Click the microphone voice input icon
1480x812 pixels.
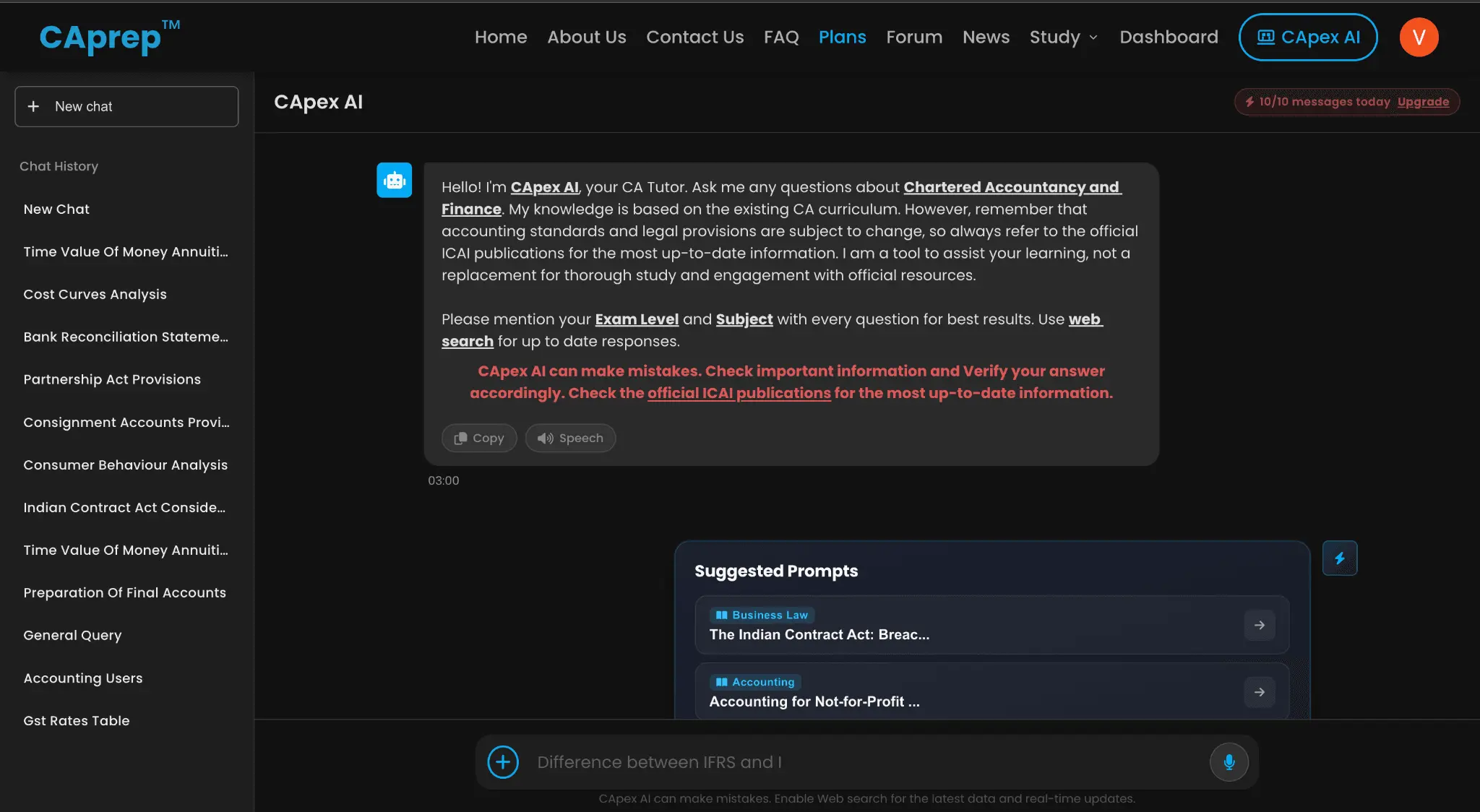click(1229, 762)
